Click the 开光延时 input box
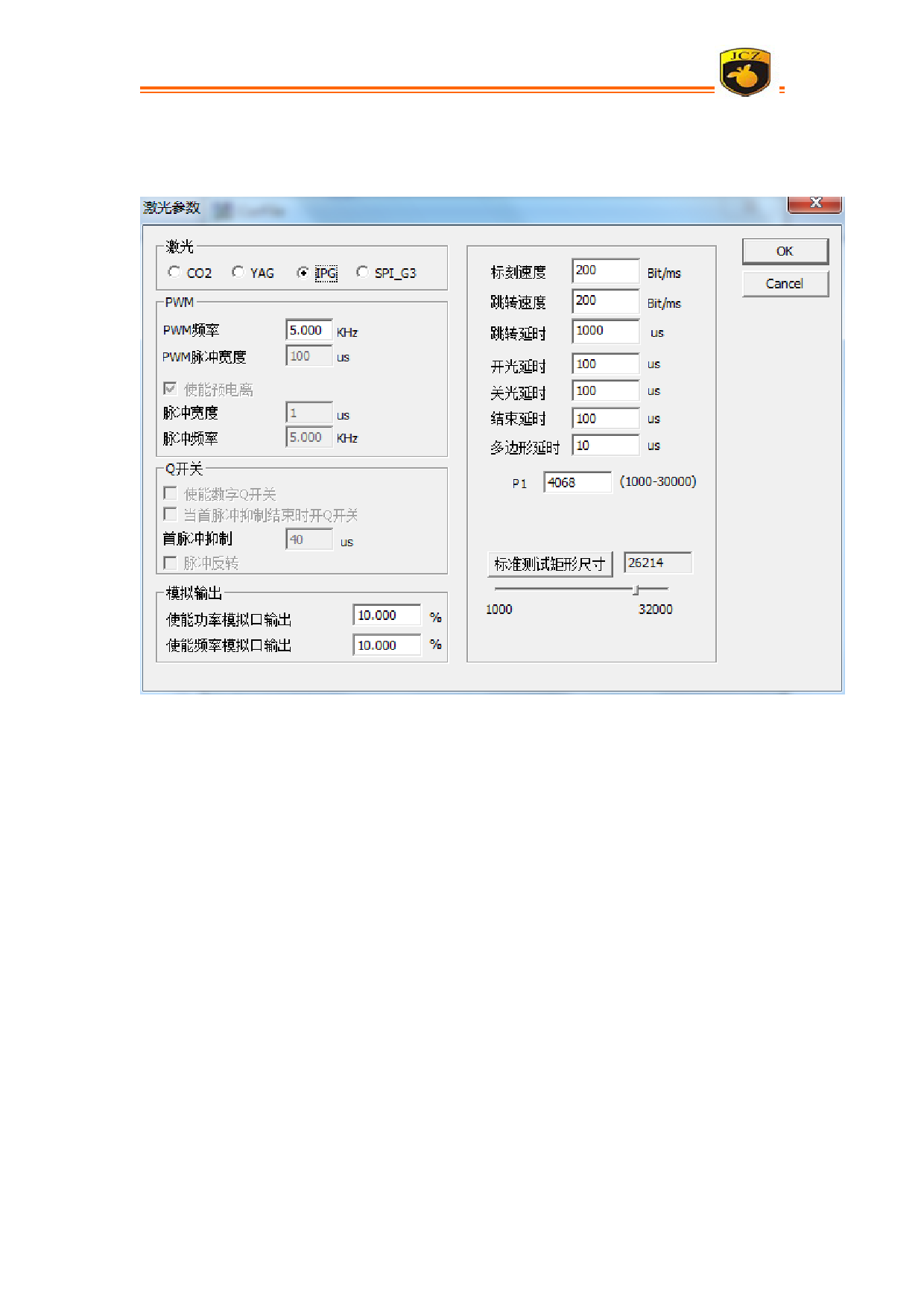 (x=605, y=364)
